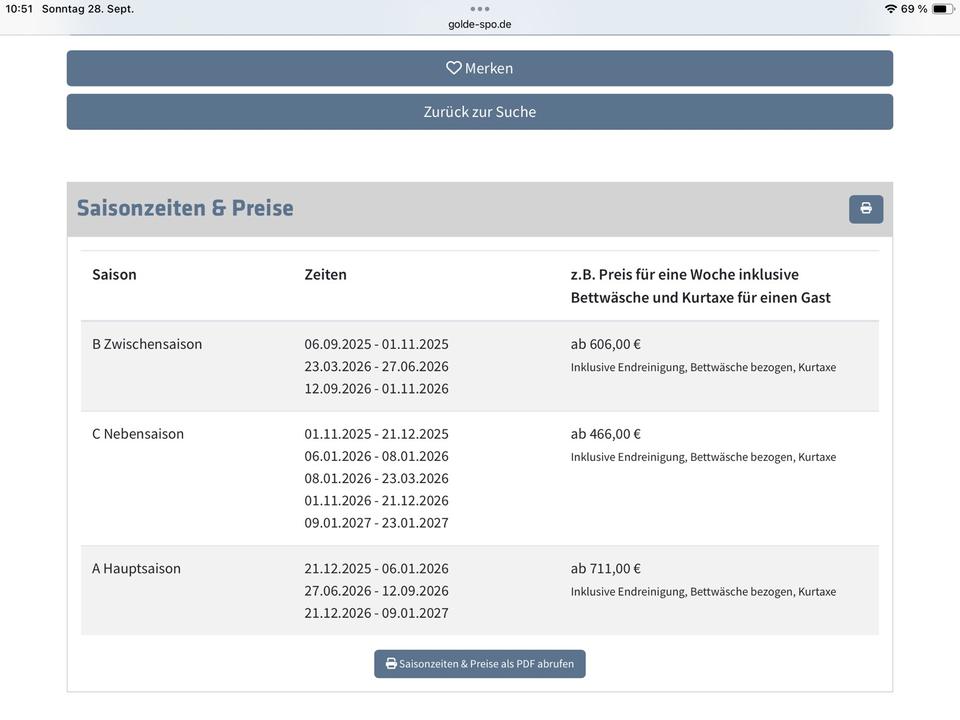Select the C Nebensaison row label
The height and width of the screenshot is (720, 960).
tap(138, 434)
